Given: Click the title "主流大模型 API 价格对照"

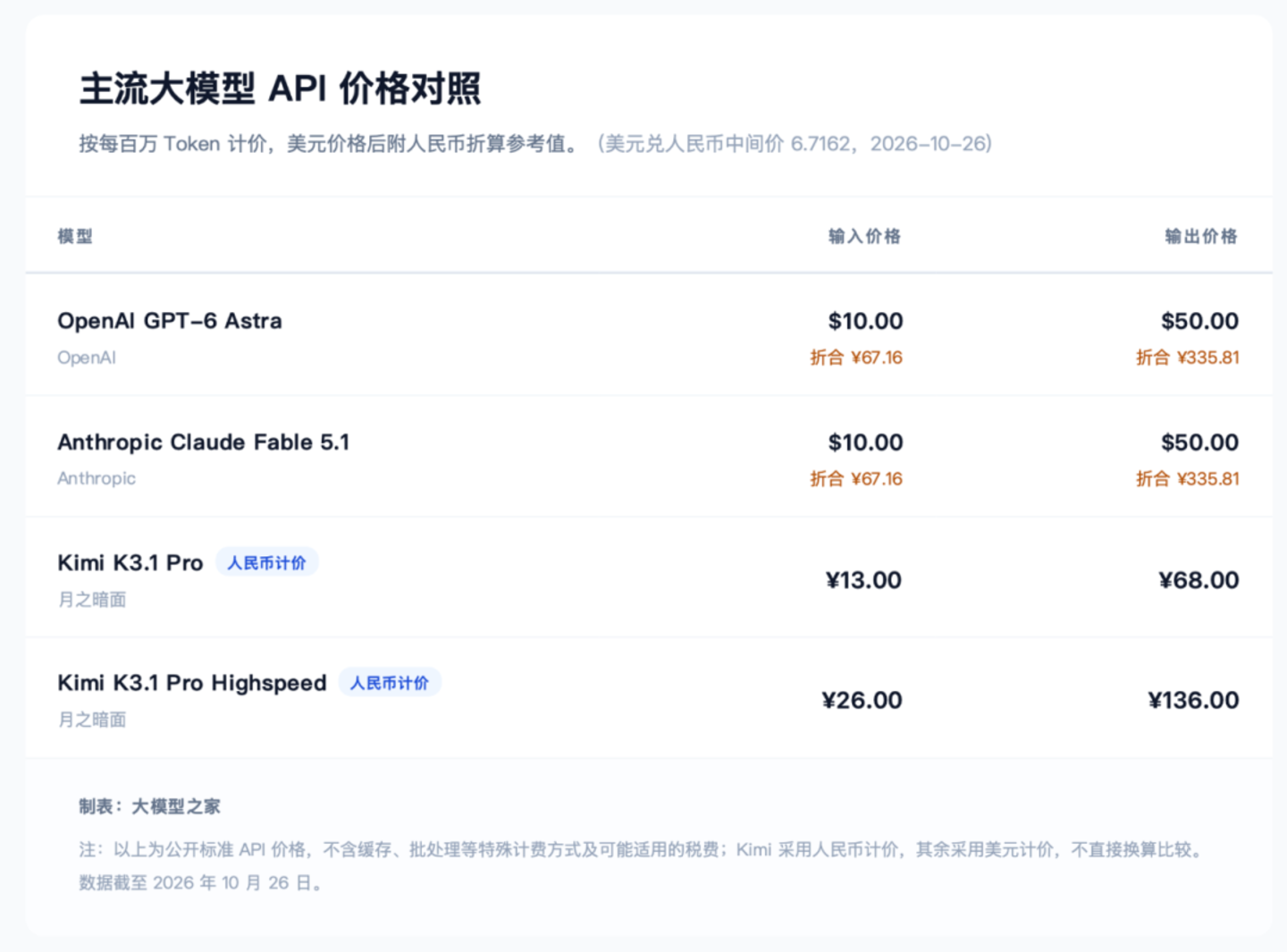Looking at the screenshot, I should [x=280, y=88].
